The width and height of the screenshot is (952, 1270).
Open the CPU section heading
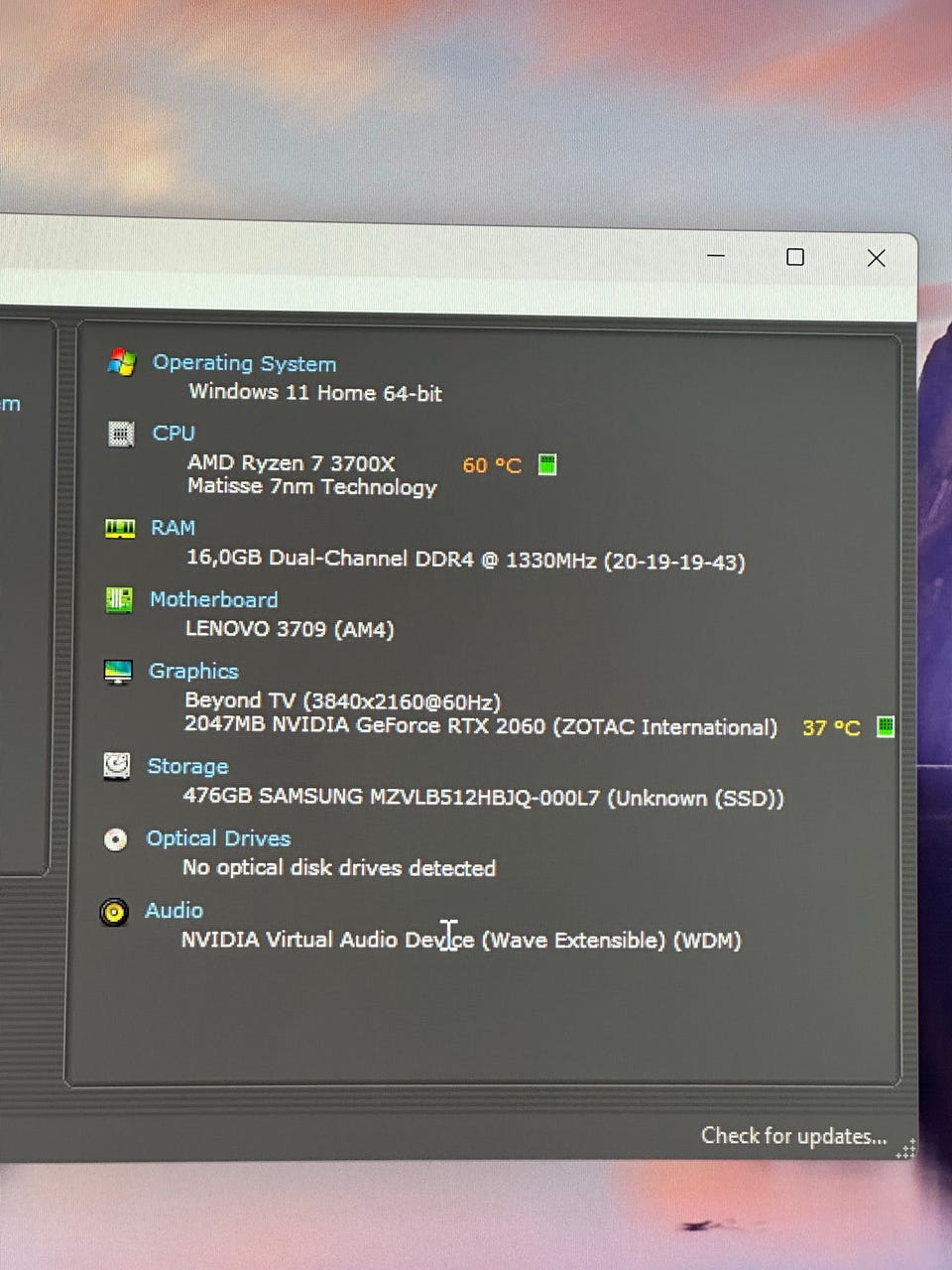coord(174,434)
